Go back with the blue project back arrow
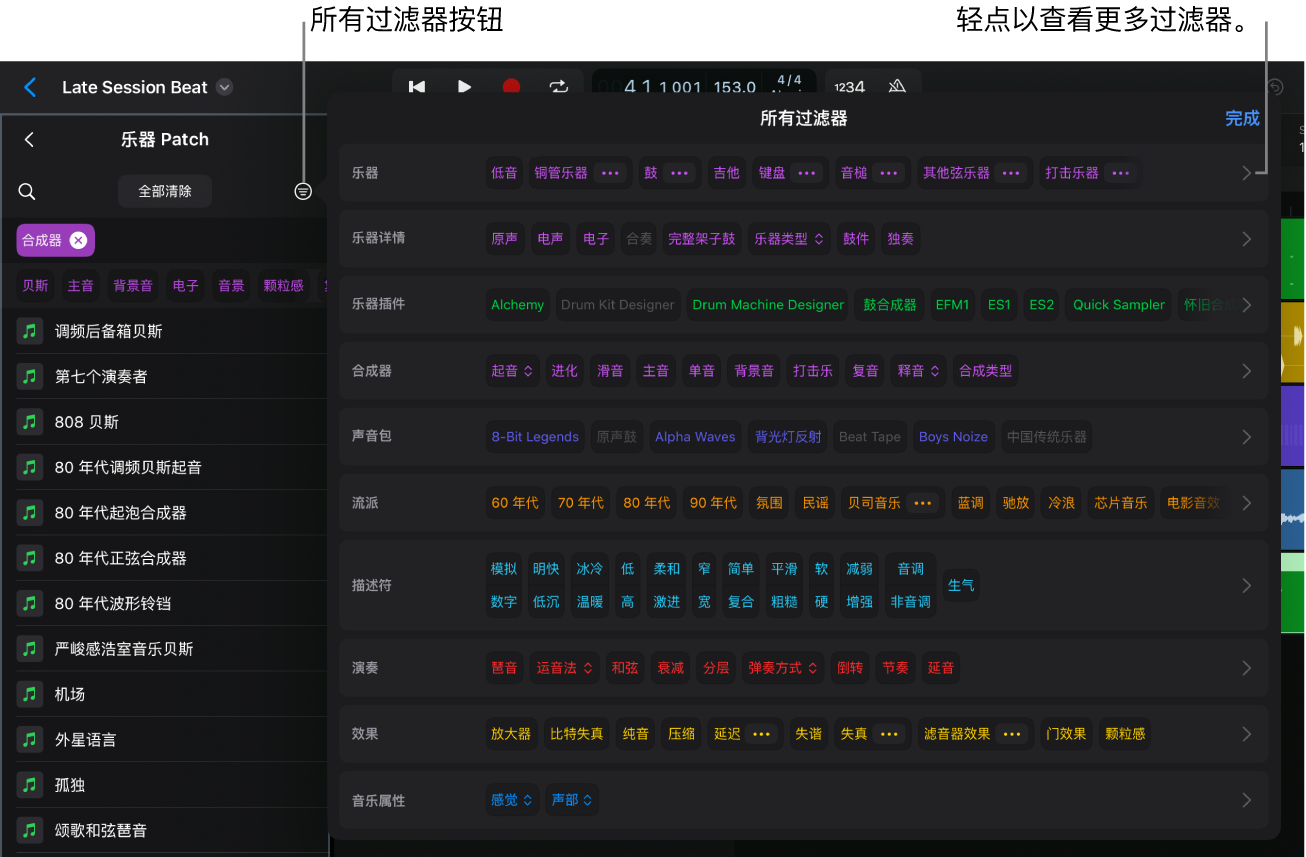The image size is (1306, 857). coord(30,87)
